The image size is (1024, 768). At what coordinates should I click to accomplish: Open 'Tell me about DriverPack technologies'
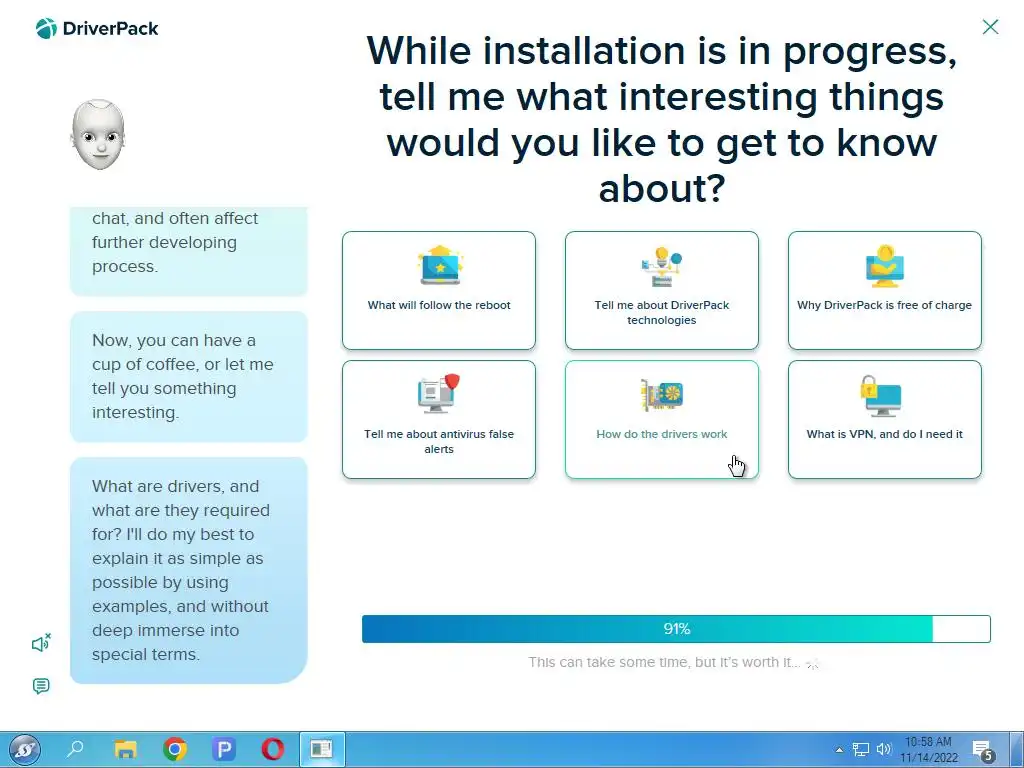662,290
